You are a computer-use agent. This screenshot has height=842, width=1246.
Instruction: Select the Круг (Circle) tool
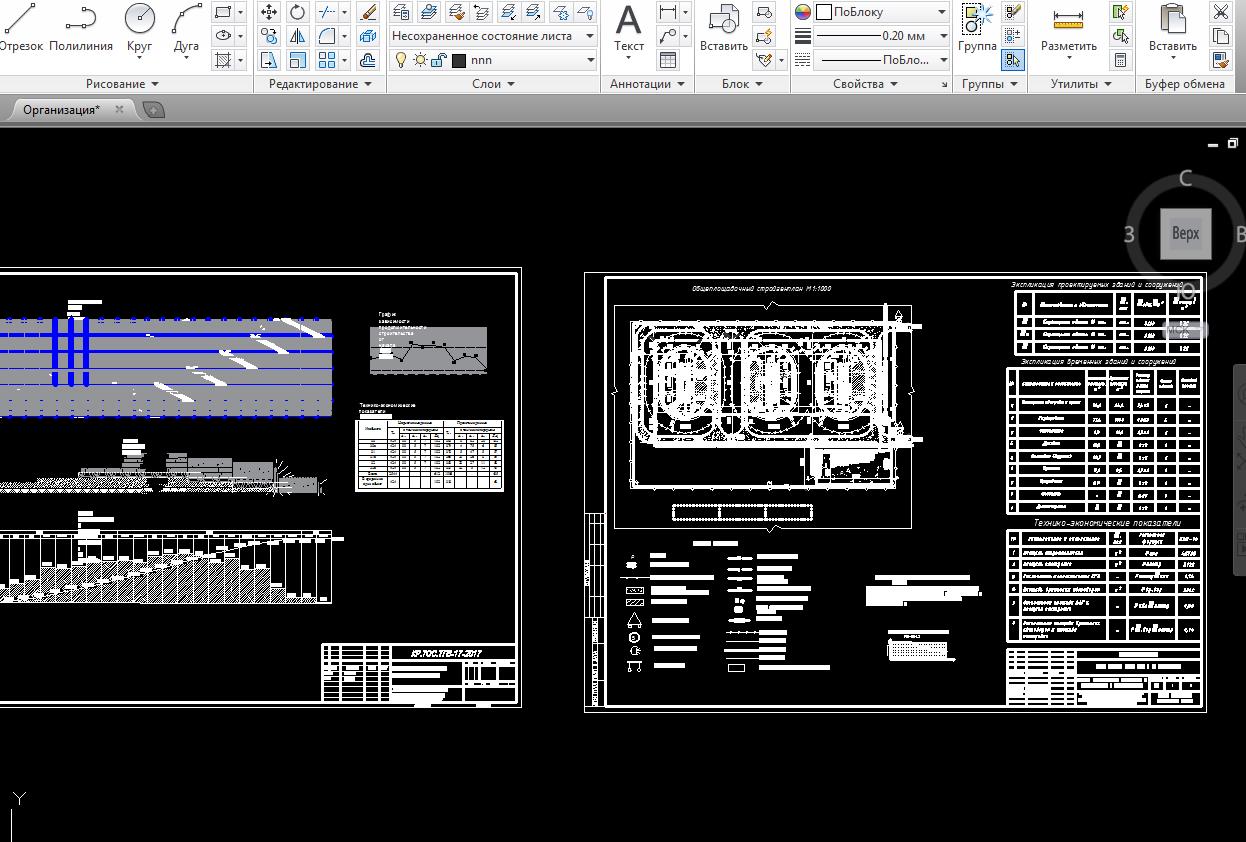click(140, 28)
